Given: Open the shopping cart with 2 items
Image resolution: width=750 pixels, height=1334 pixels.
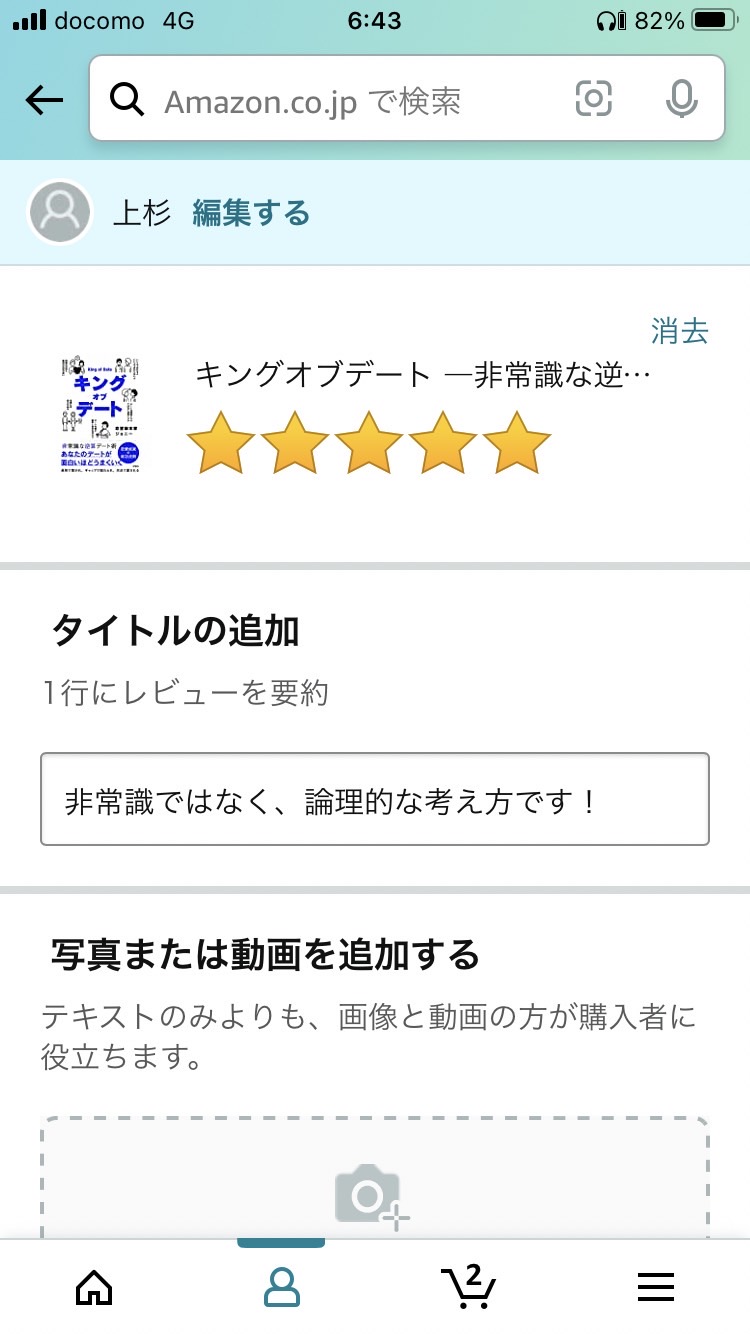Looking at the screenshot, I should pyautogui.click(x=468, y=1286).
